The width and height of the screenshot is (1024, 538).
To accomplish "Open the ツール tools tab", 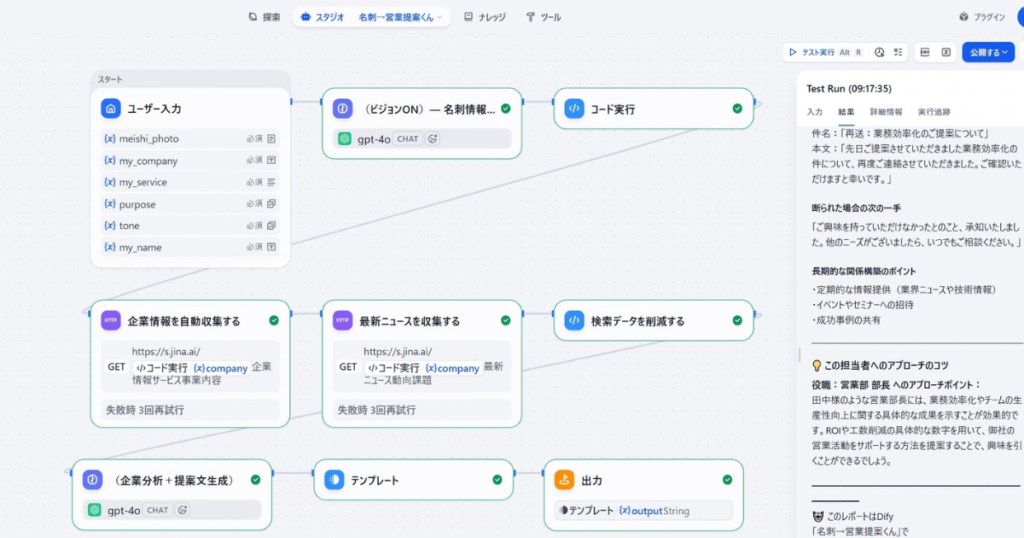I will [543, 17].
